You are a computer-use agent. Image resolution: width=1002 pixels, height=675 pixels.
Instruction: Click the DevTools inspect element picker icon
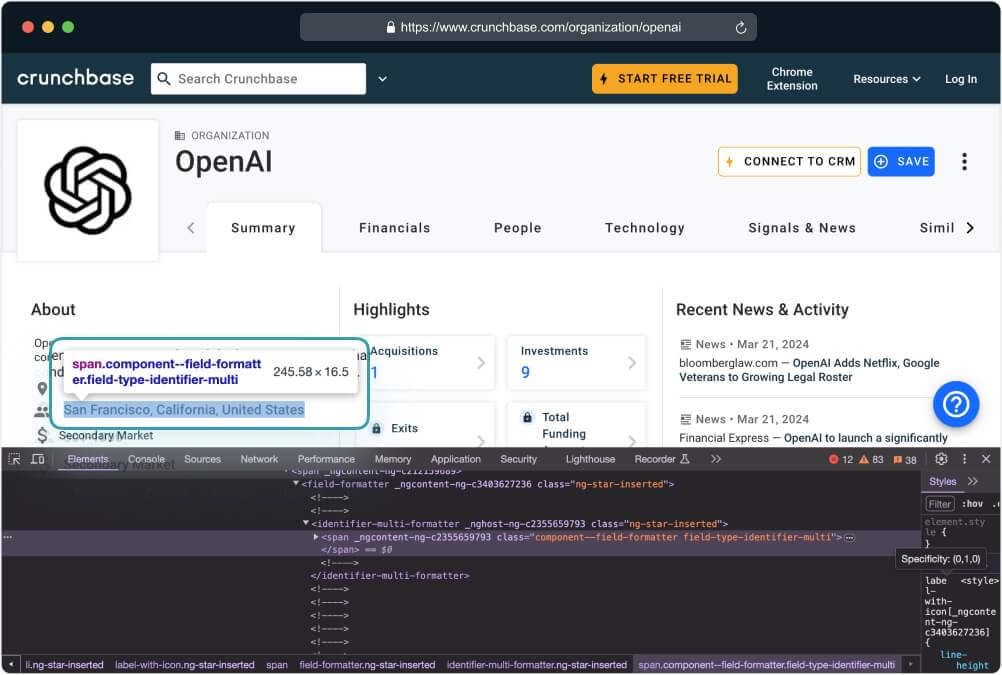click(x=14, y=459)
